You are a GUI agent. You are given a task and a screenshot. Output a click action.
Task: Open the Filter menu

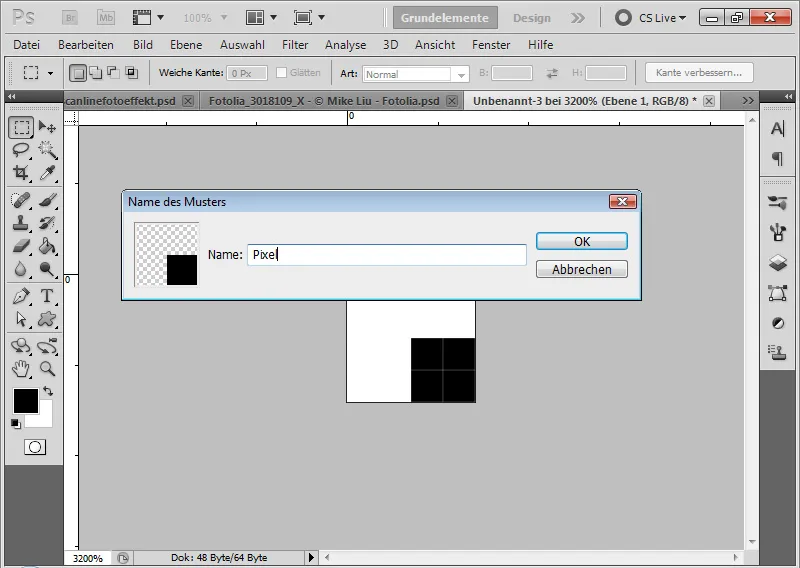295,45
